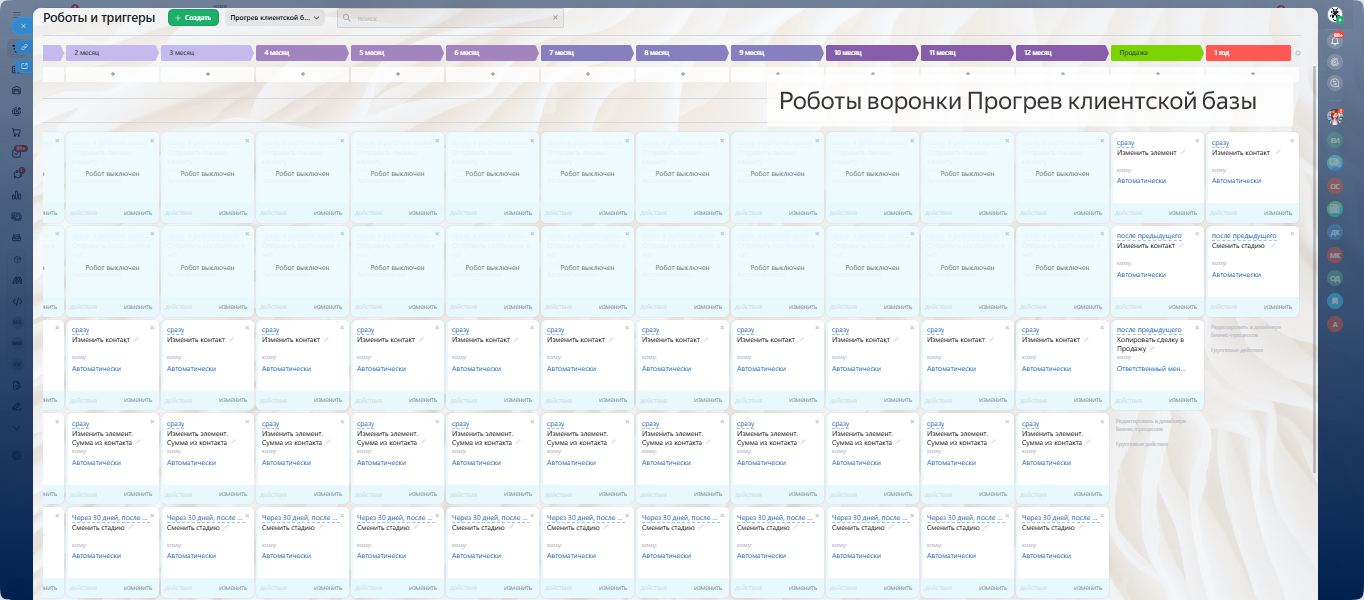1364x600 pixels.
Task: Change сразу delay on Изменить контакт in 1 год
Action: point(1220,143)
